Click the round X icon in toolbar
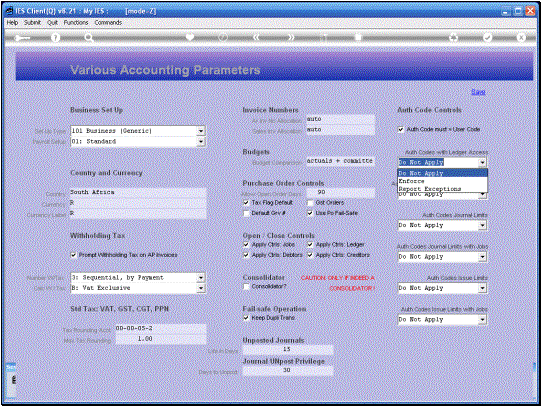 click(521, 37)
